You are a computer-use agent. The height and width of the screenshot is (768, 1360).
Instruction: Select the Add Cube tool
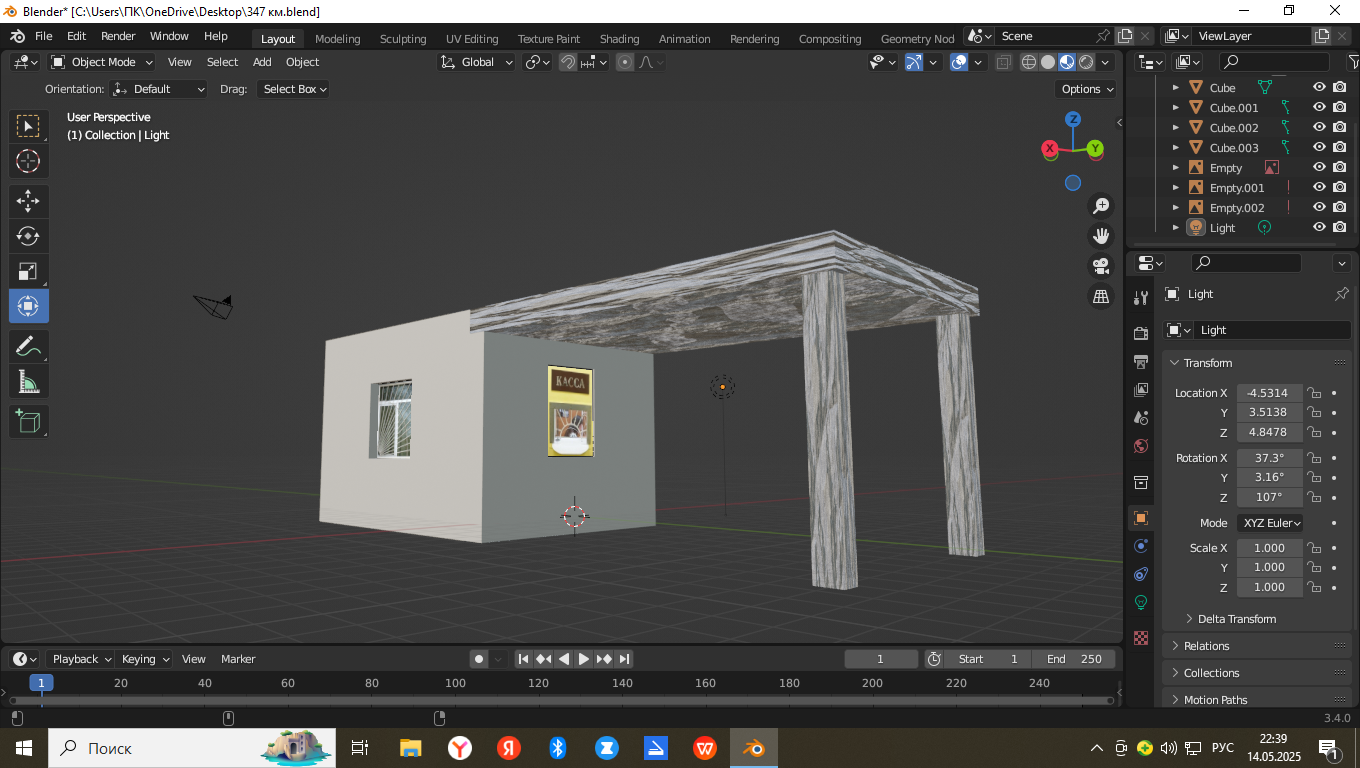click(x=28, y=422)
